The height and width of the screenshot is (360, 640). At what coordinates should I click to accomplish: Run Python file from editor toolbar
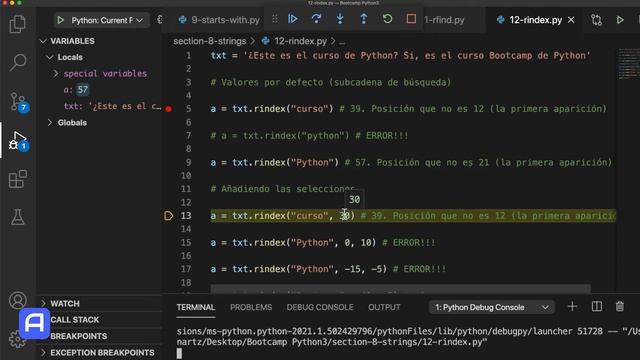pos(620,20)
